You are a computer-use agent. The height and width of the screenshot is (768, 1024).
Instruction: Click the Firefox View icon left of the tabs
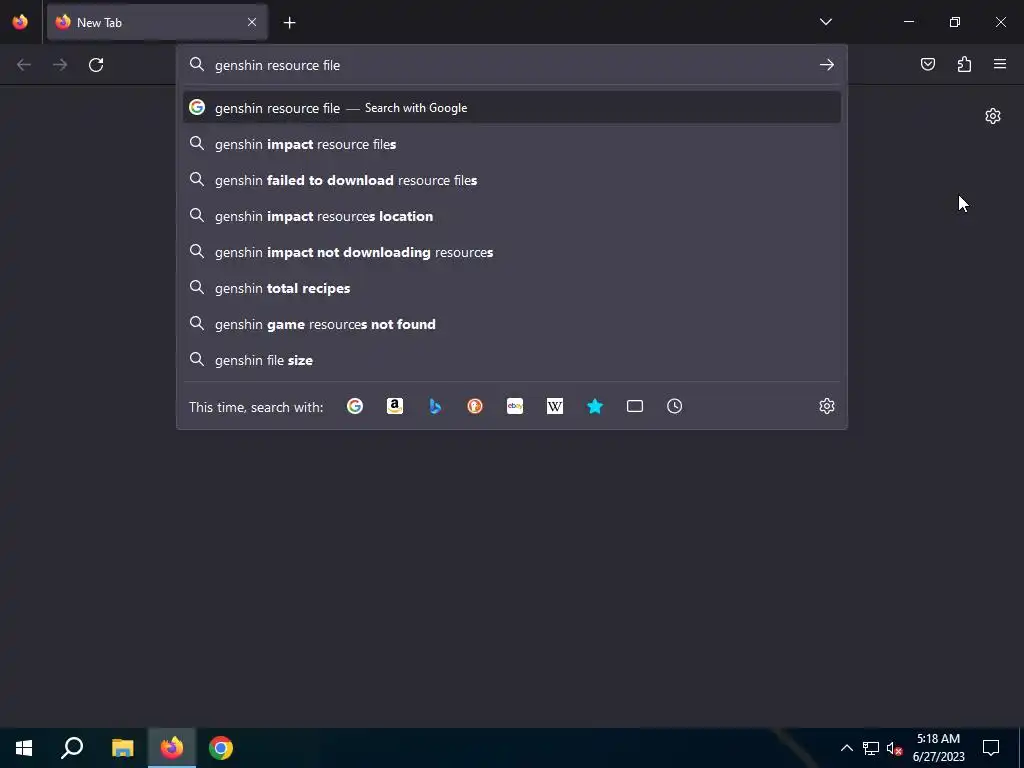click(x=20, y=22)
